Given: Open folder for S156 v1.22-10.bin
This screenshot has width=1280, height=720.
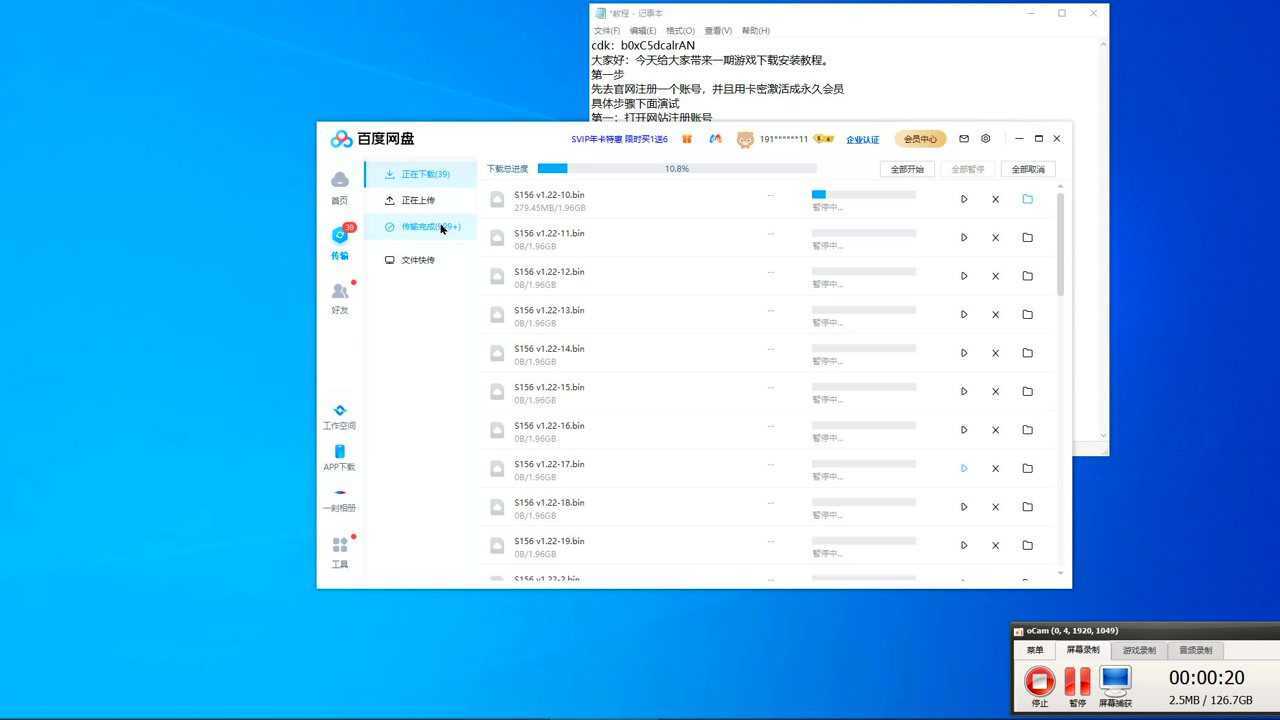Looking at the screenshot, I should [1027, 199].
